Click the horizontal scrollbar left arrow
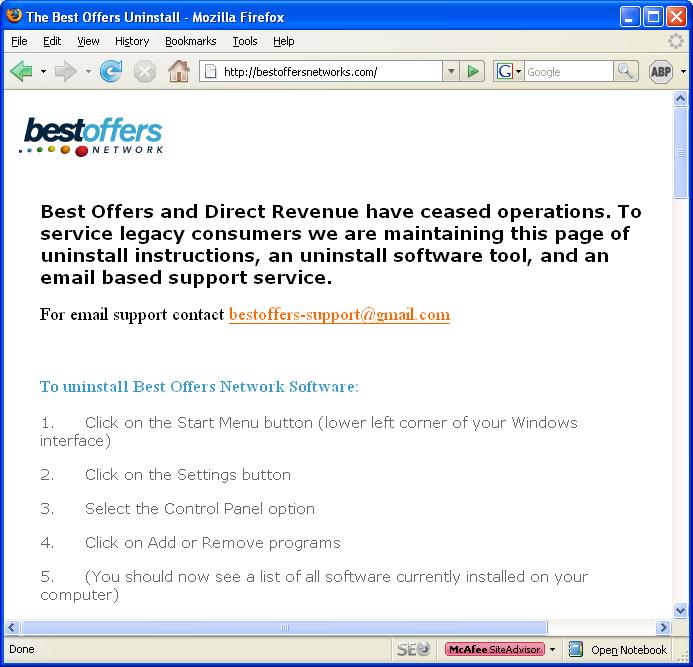The width and height of the screenshot is (693, 667). (11, 627)
